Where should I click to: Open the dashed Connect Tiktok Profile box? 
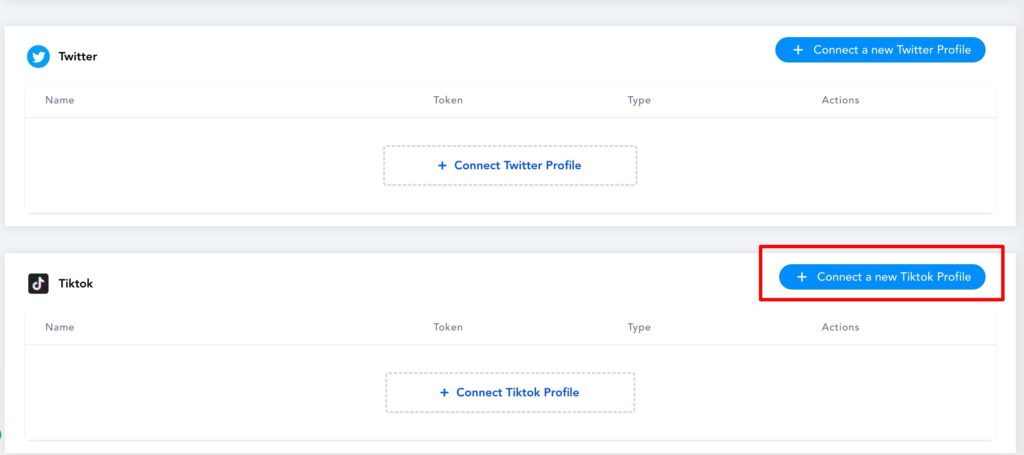point(510,393)
